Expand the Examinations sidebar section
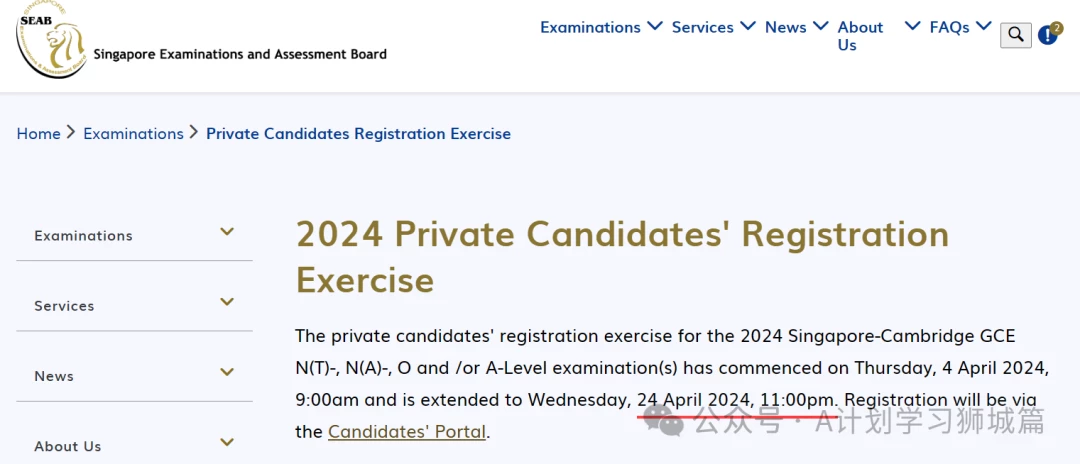1080x464 pixels. pyautogui.click(x=134, y=234)
